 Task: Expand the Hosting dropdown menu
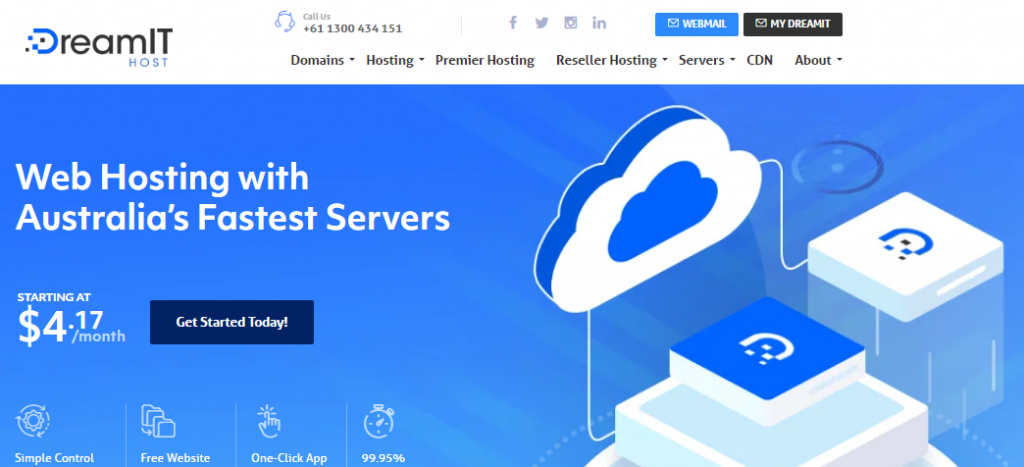pyautogui.click(x=395, y=60)
